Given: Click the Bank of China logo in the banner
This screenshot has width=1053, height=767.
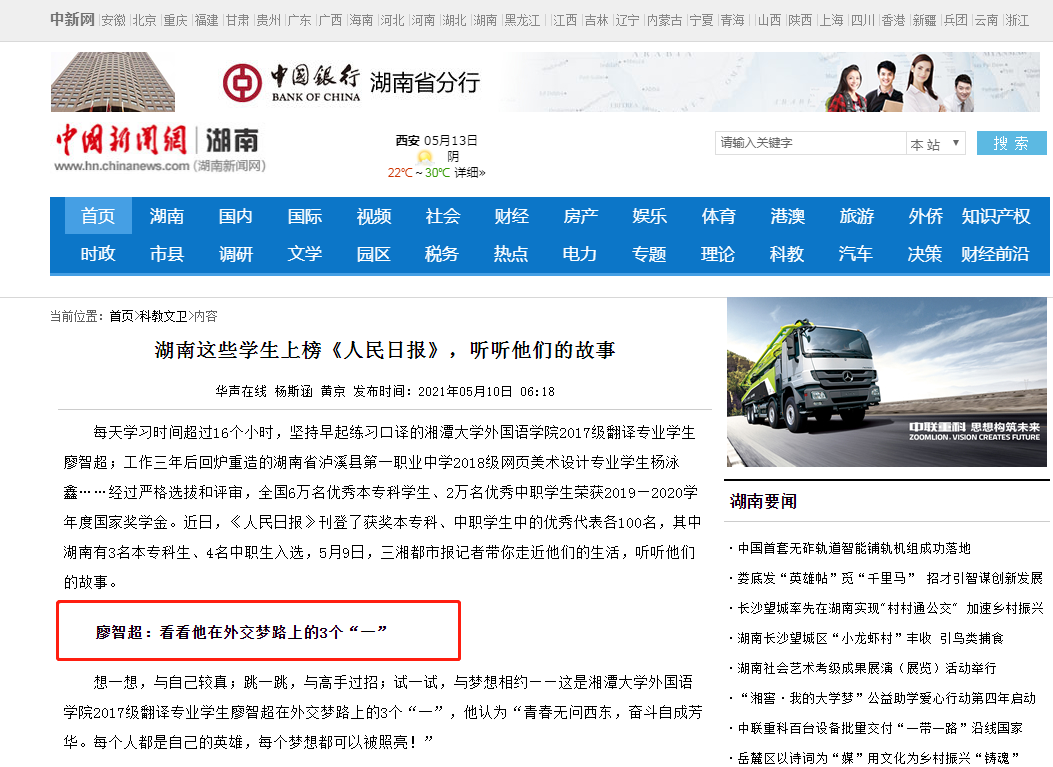Looking at the screenshot, I should (241, 82).
